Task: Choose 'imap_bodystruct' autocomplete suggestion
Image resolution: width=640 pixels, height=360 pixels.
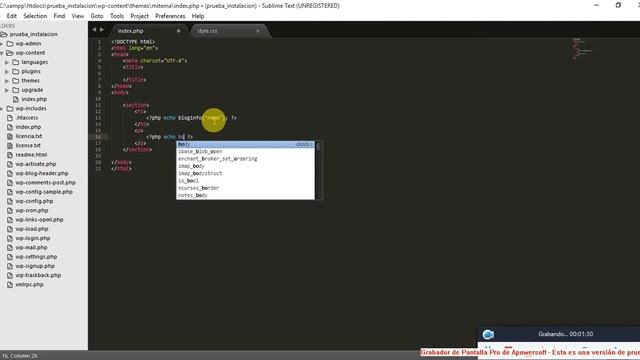Action: [x=245, y=173]
